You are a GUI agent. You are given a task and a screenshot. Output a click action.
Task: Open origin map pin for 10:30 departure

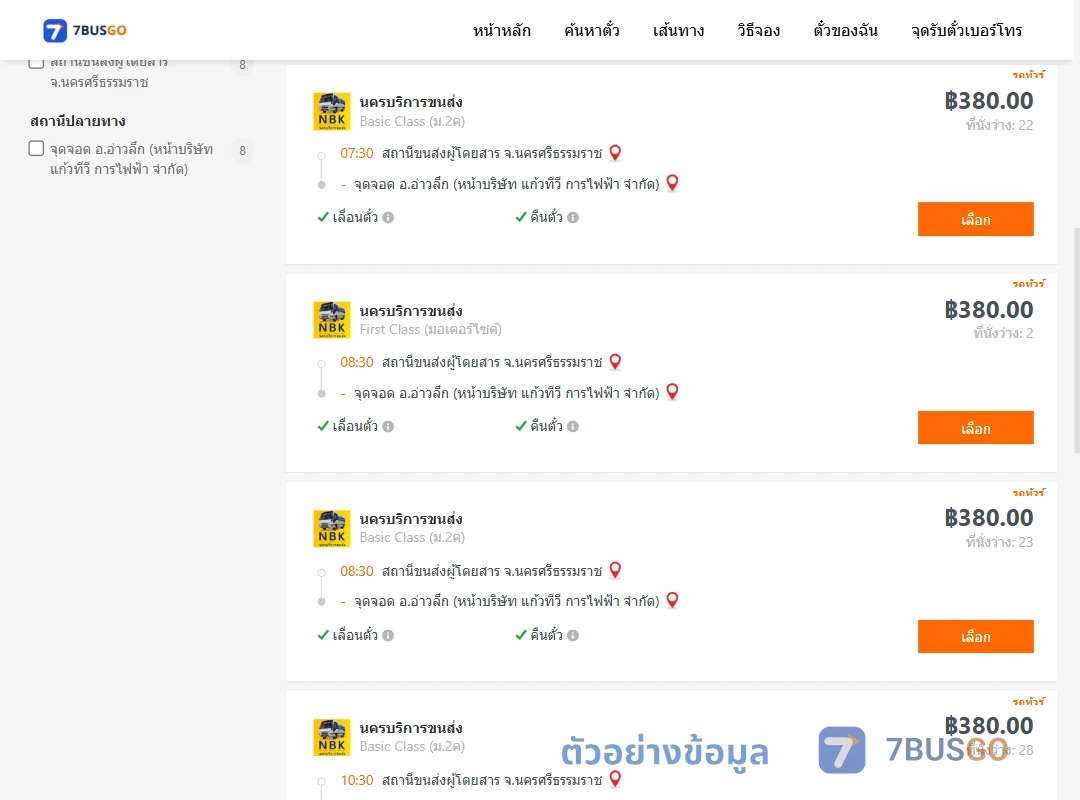pos(615,779)
